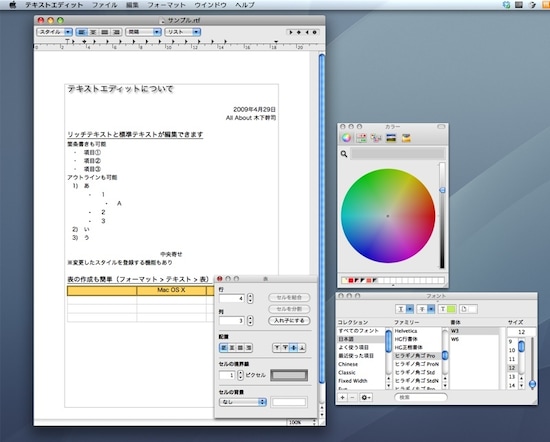This screenshot has height=442, width=550.
Task: Click the cell border color well
Action: tap(289, 375)
